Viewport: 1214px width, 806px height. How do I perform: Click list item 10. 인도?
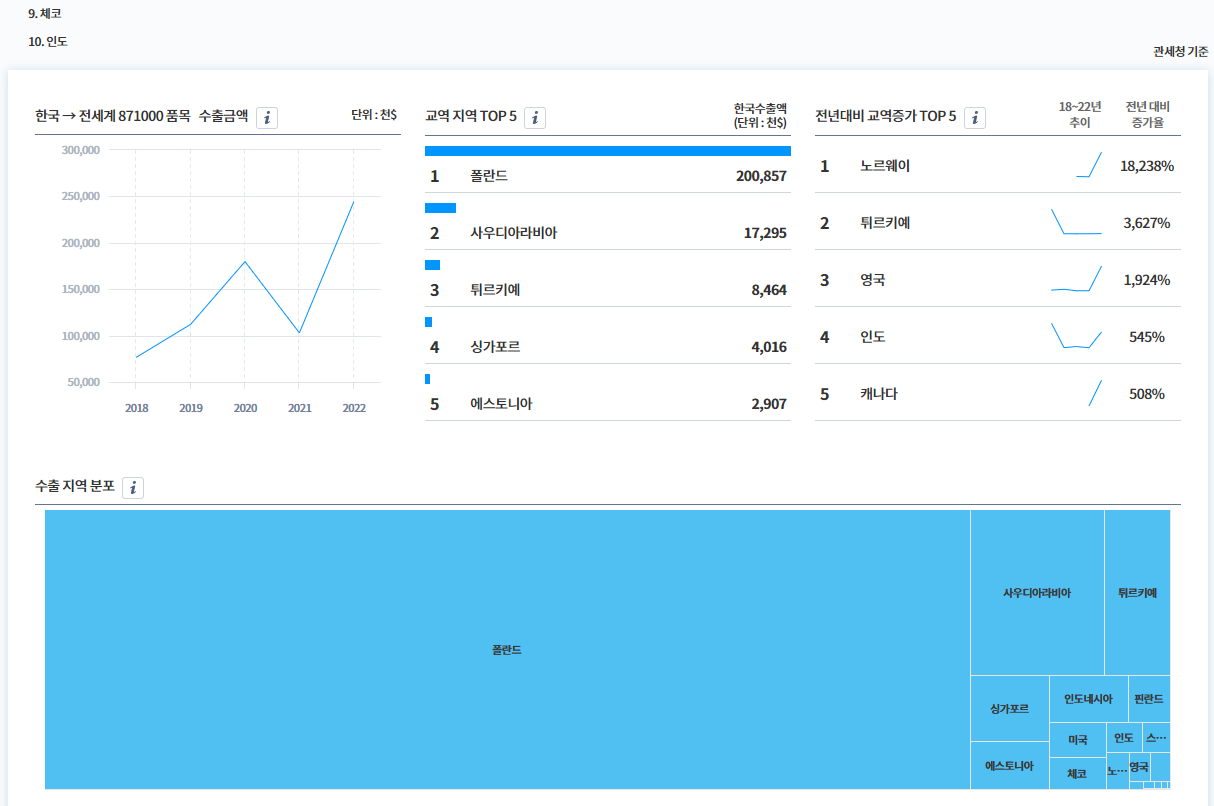(x=48, y=42)
